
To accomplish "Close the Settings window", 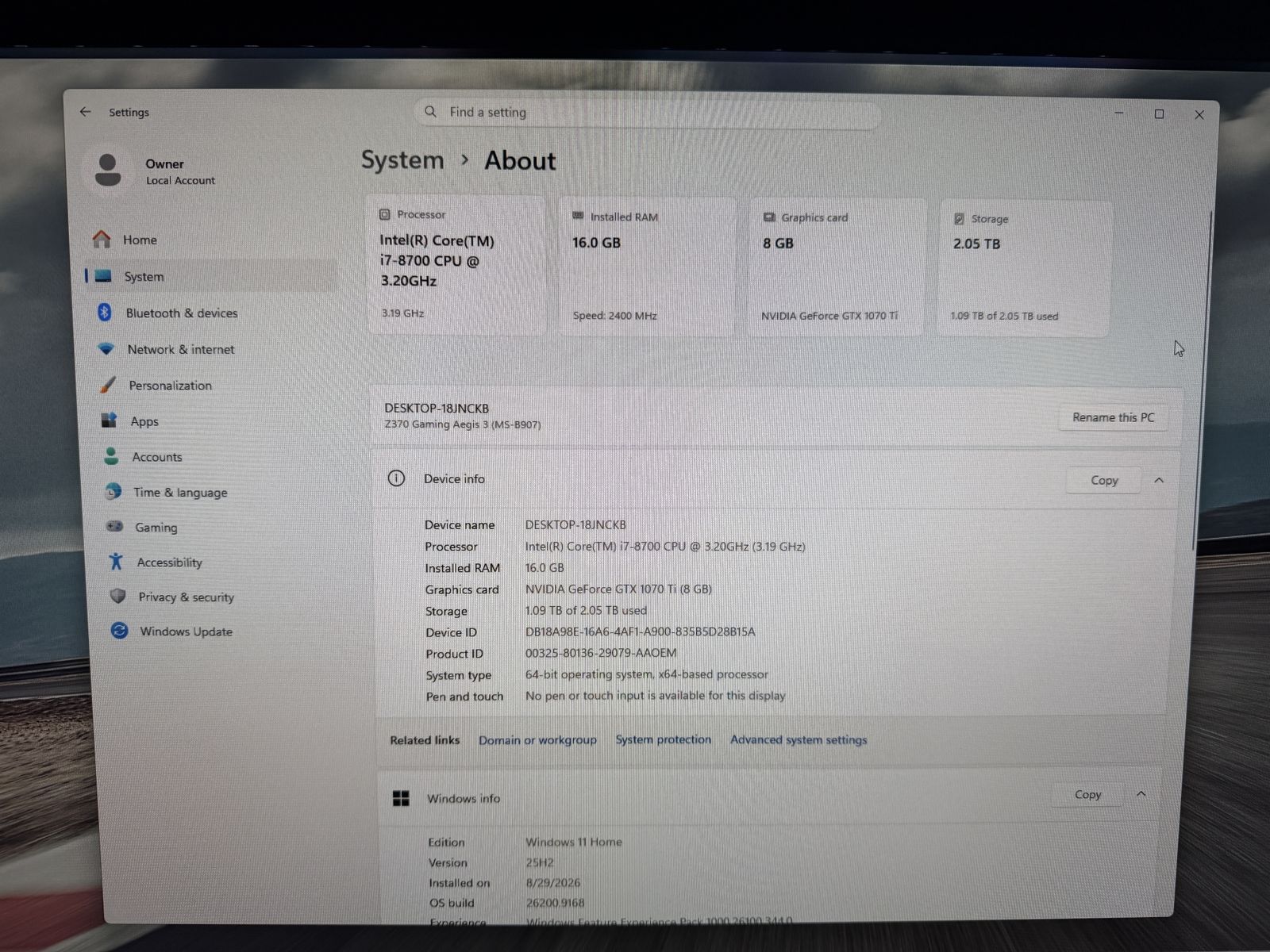I will click(x=1199, y=115).
